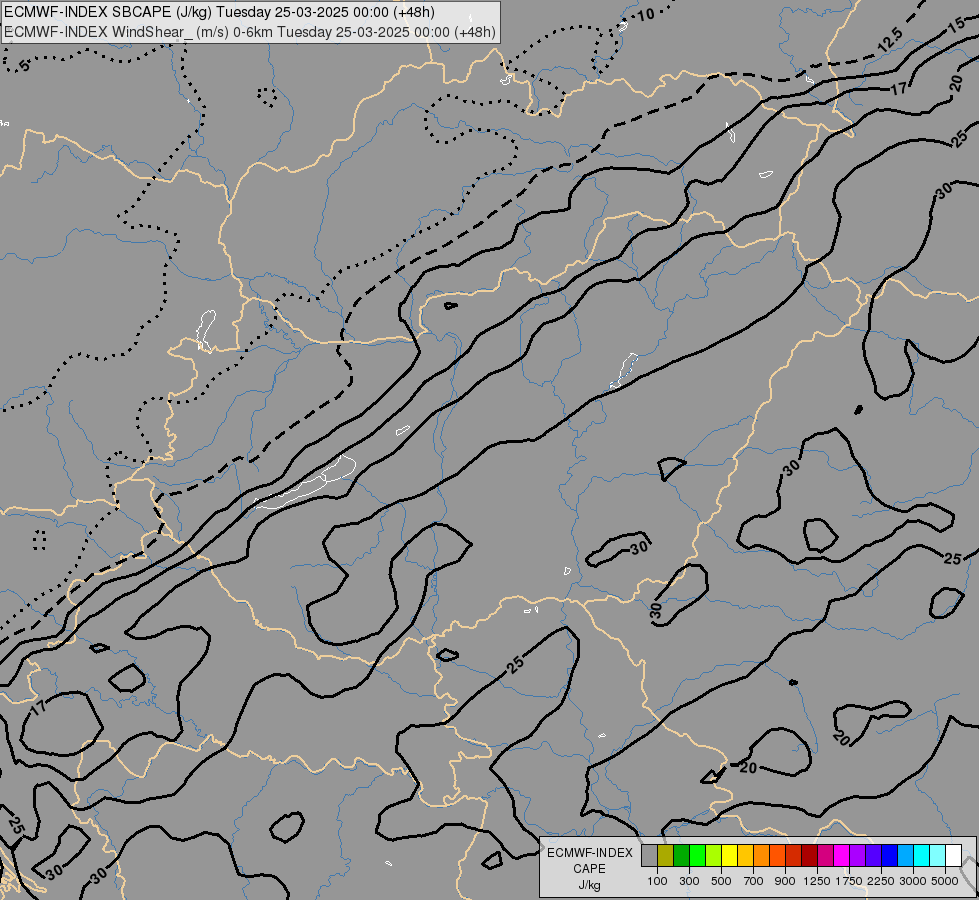Viewport: 979px width, 900px height.
Task: Click the 700 legend value
Action: 754,881
